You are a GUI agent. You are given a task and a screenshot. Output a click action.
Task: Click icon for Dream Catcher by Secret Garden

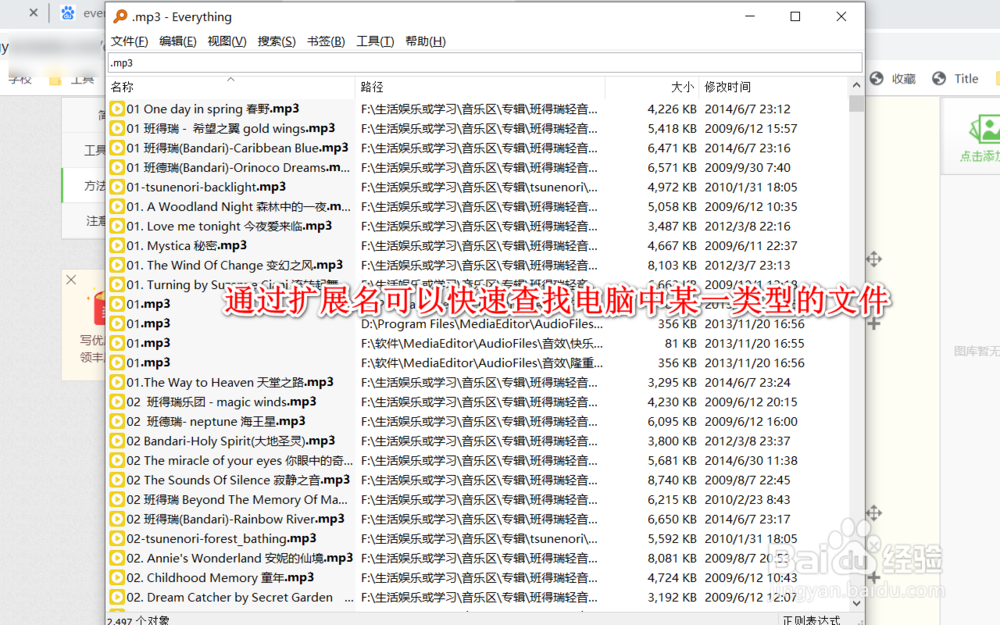click(x=117, y=597)
